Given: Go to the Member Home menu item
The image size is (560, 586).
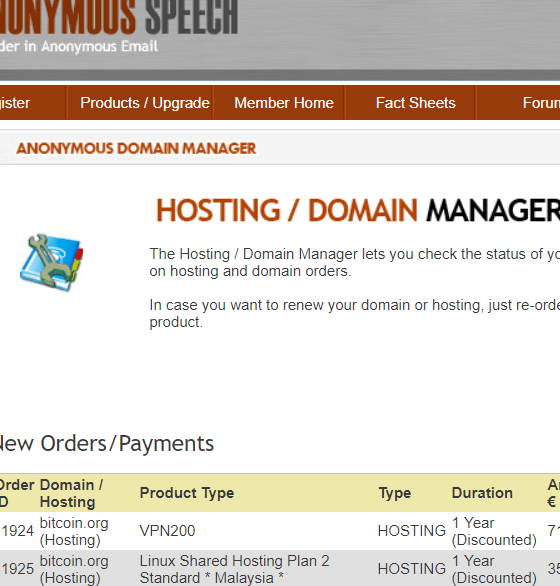Looking at the screenshot, I should (283, 103).
